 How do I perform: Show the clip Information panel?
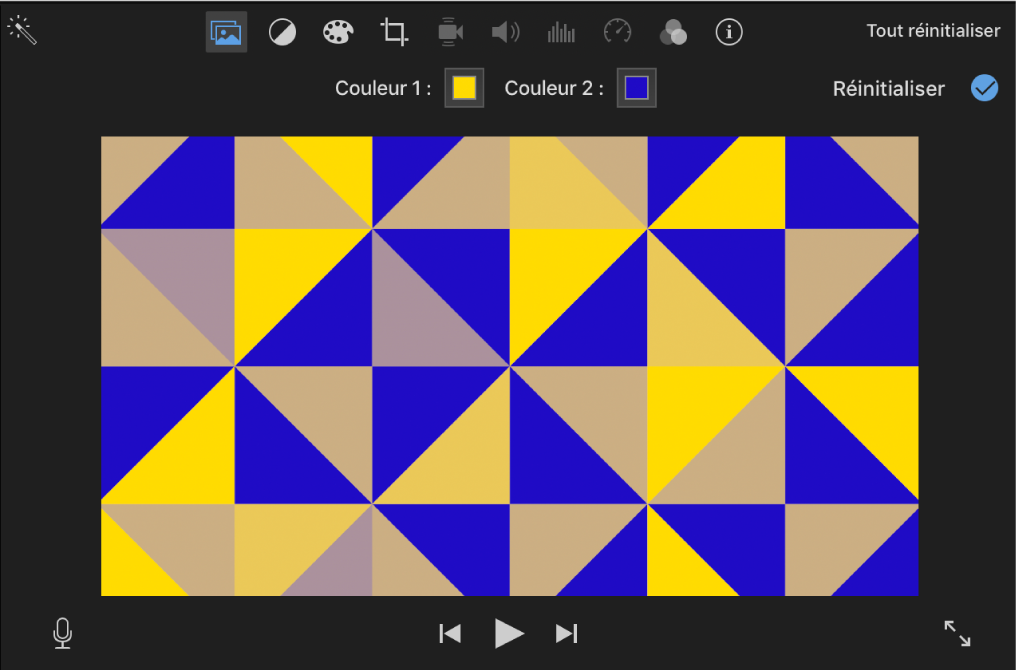(729, 31)
